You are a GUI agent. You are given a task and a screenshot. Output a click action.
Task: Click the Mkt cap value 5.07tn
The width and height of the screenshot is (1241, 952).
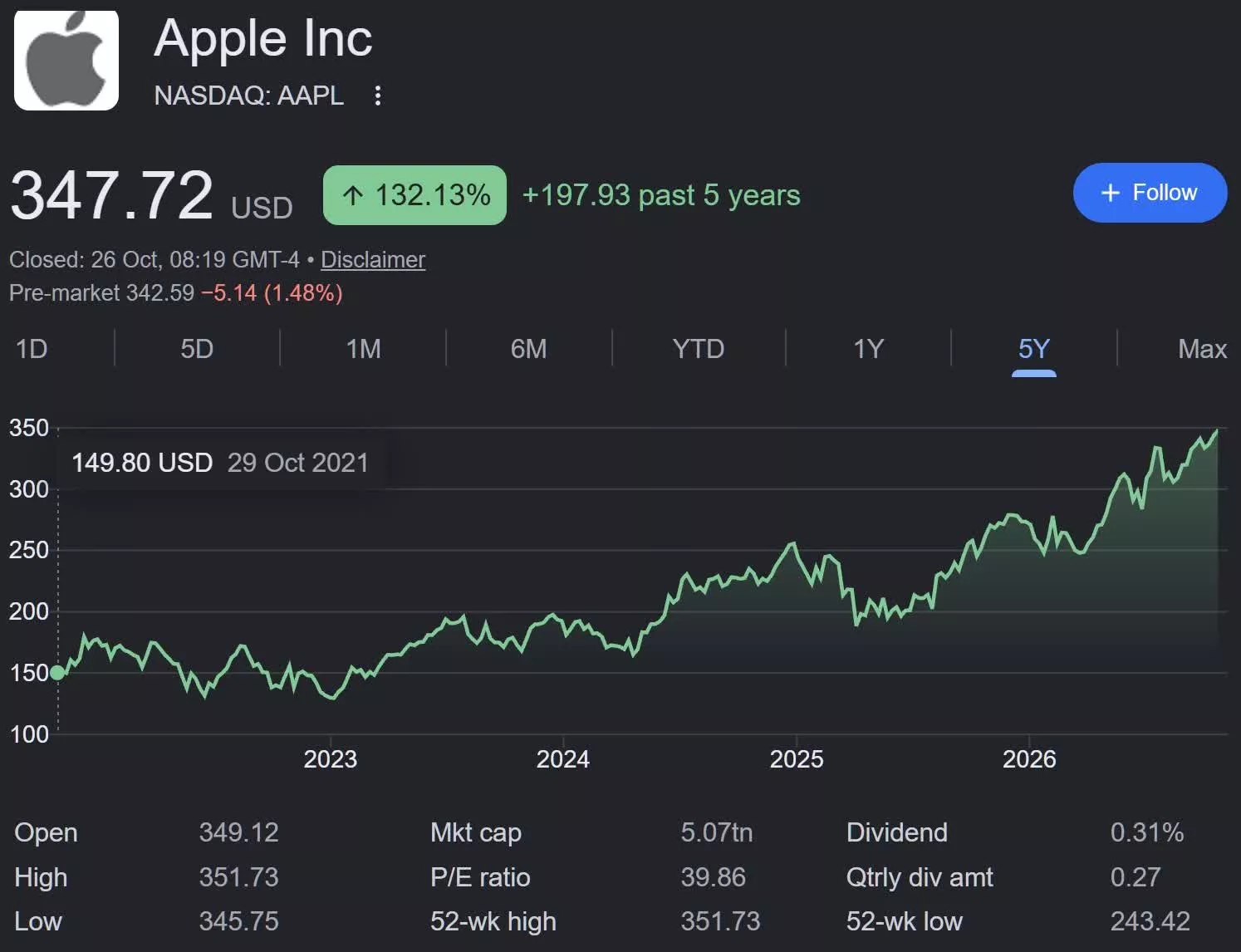pos(716,832)
